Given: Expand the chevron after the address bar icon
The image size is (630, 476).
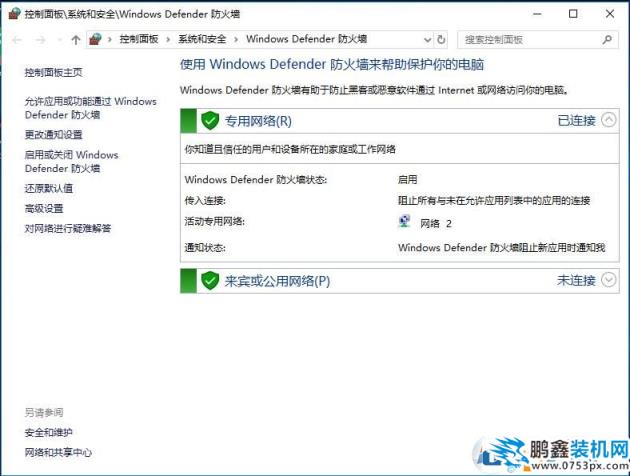Looking at the screenshot, I should (x=110, y=39).
